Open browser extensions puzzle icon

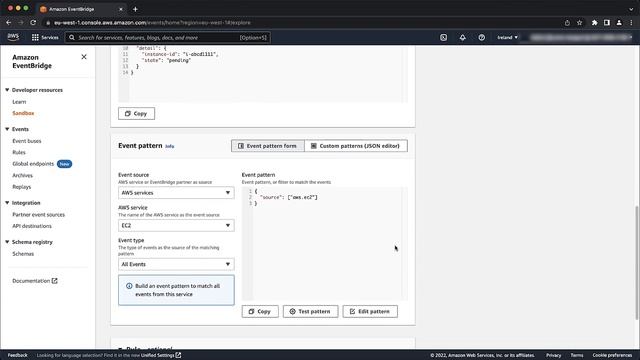point(594,23)
